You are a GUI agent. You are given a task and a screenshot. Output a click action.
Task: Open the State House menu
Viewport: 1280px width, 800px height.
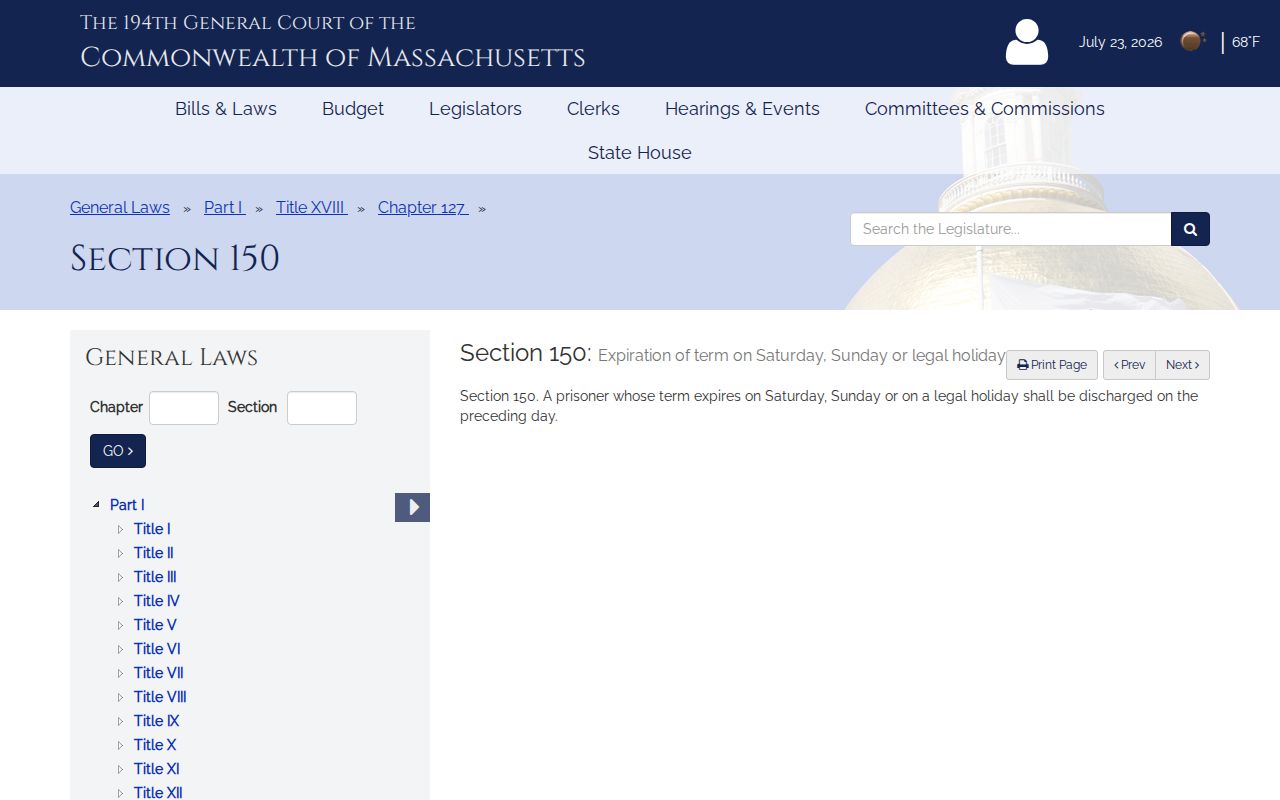(x=640, y=153)
